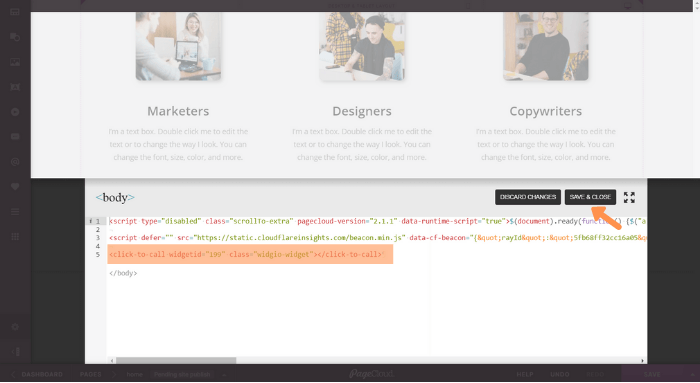Open the sections tool in left sidebar
The height and width of the screenshot is (383, 700).
[15, 12]
